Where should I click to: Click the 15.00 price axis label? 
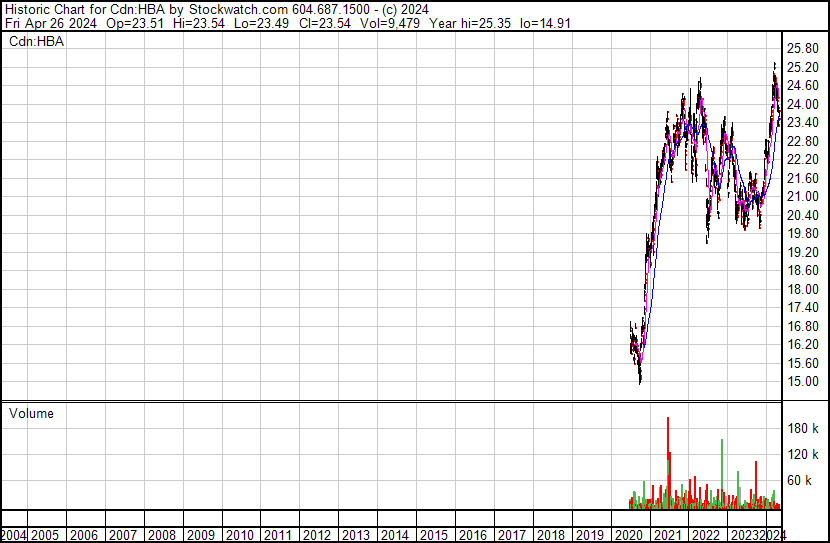point(803,381)
